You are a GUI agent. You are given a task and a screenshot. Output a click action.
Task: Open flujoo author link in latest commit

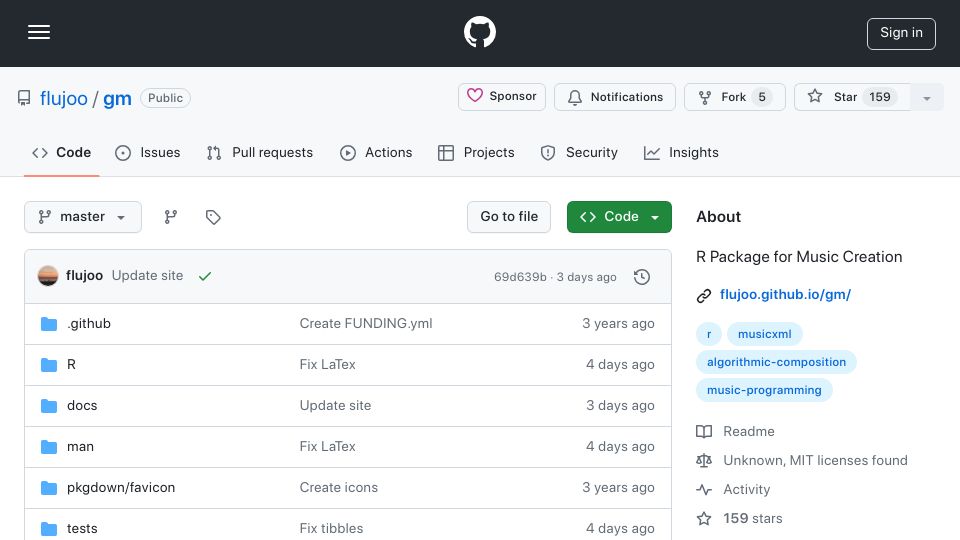click(x=84, y=276)
